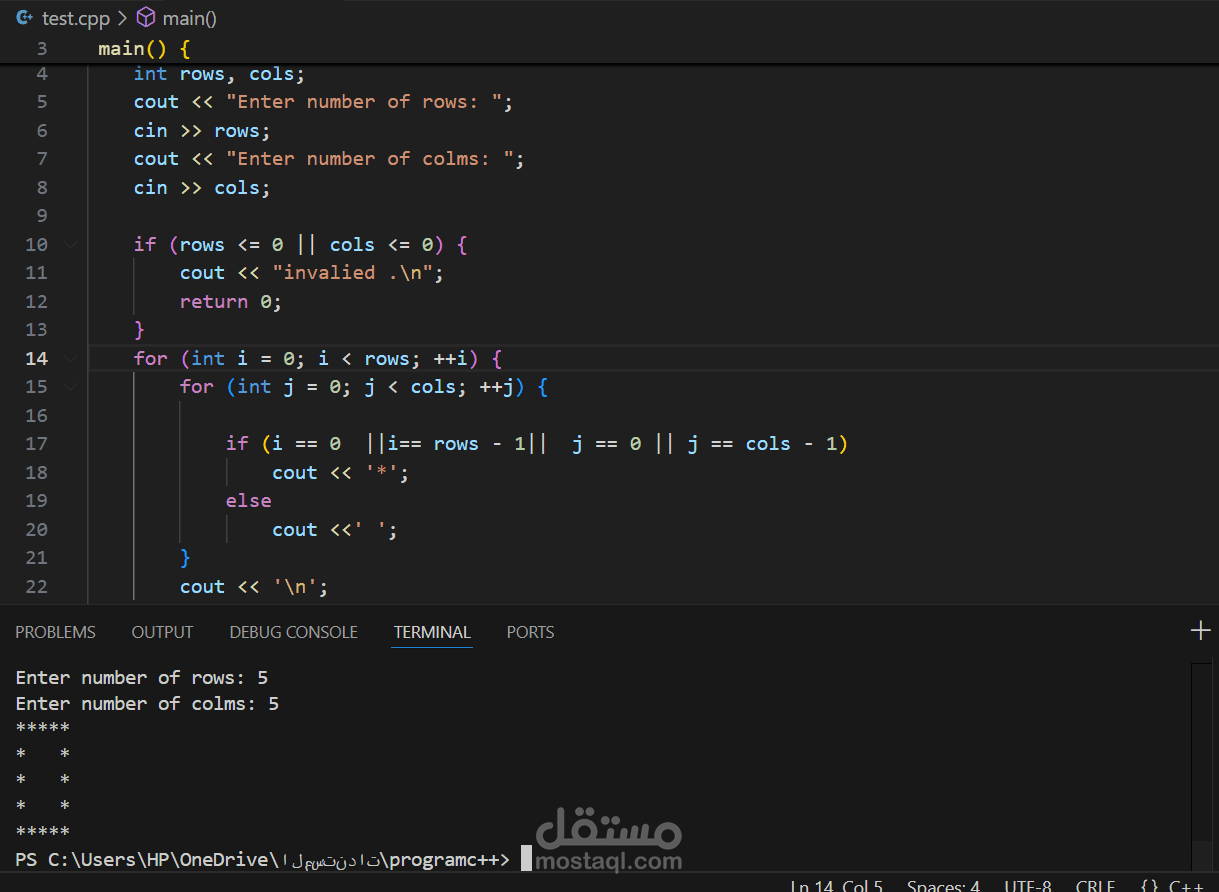Click the cube symbol icon before main()
The image size is (1219, 892).
pos(146,18)
